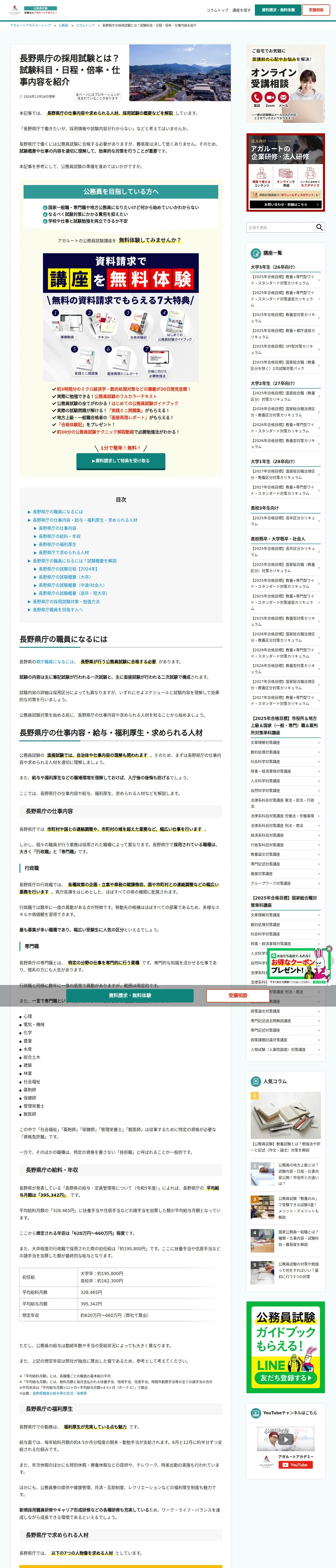Viewport: 336px width, 1568px height.
Task: Click the 講座一覧 edit icon
Action: [x=256, y=253]
